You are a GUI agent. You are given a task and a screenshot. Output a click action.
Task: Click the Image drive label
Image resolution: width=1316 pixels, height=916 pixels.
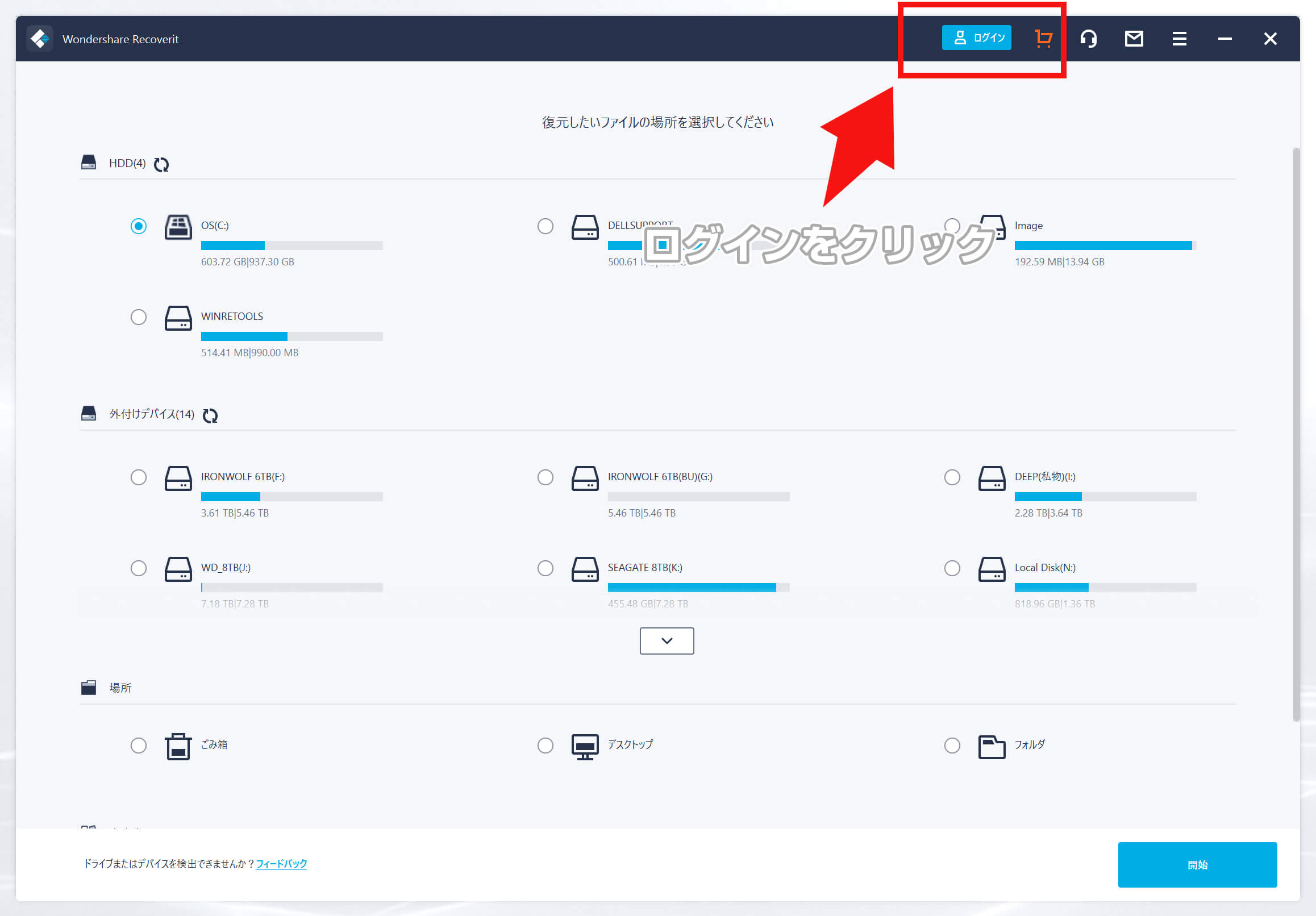(1029, 226)
